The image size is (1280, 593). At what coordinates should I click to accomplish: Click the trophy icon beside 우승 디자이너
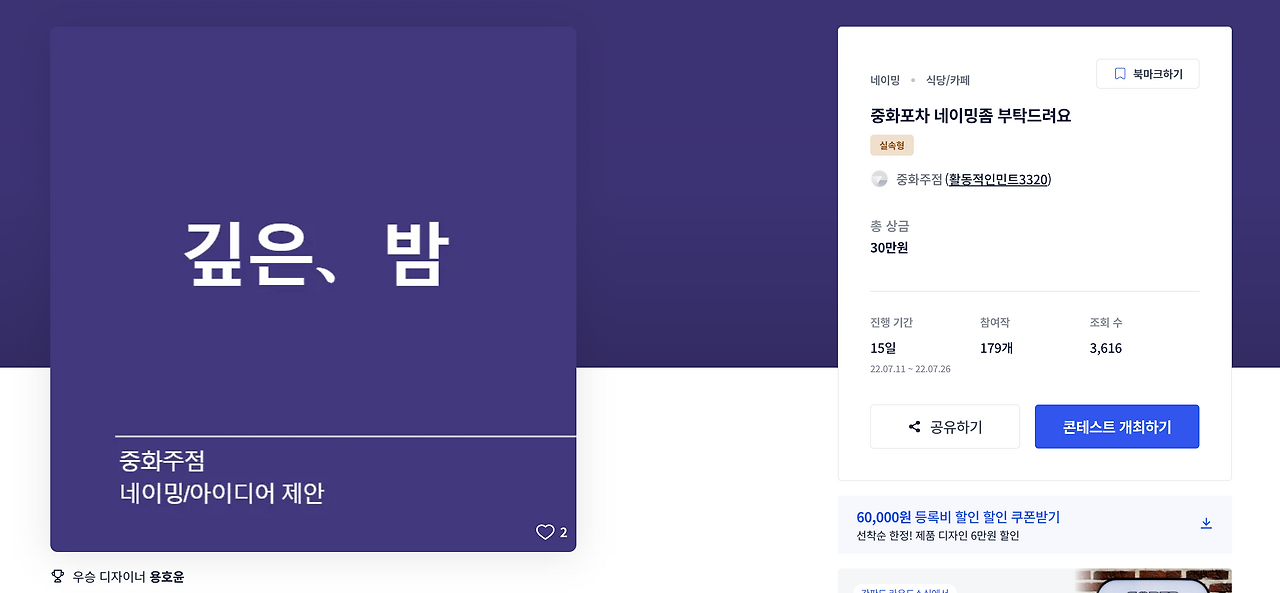click(57, 577)
